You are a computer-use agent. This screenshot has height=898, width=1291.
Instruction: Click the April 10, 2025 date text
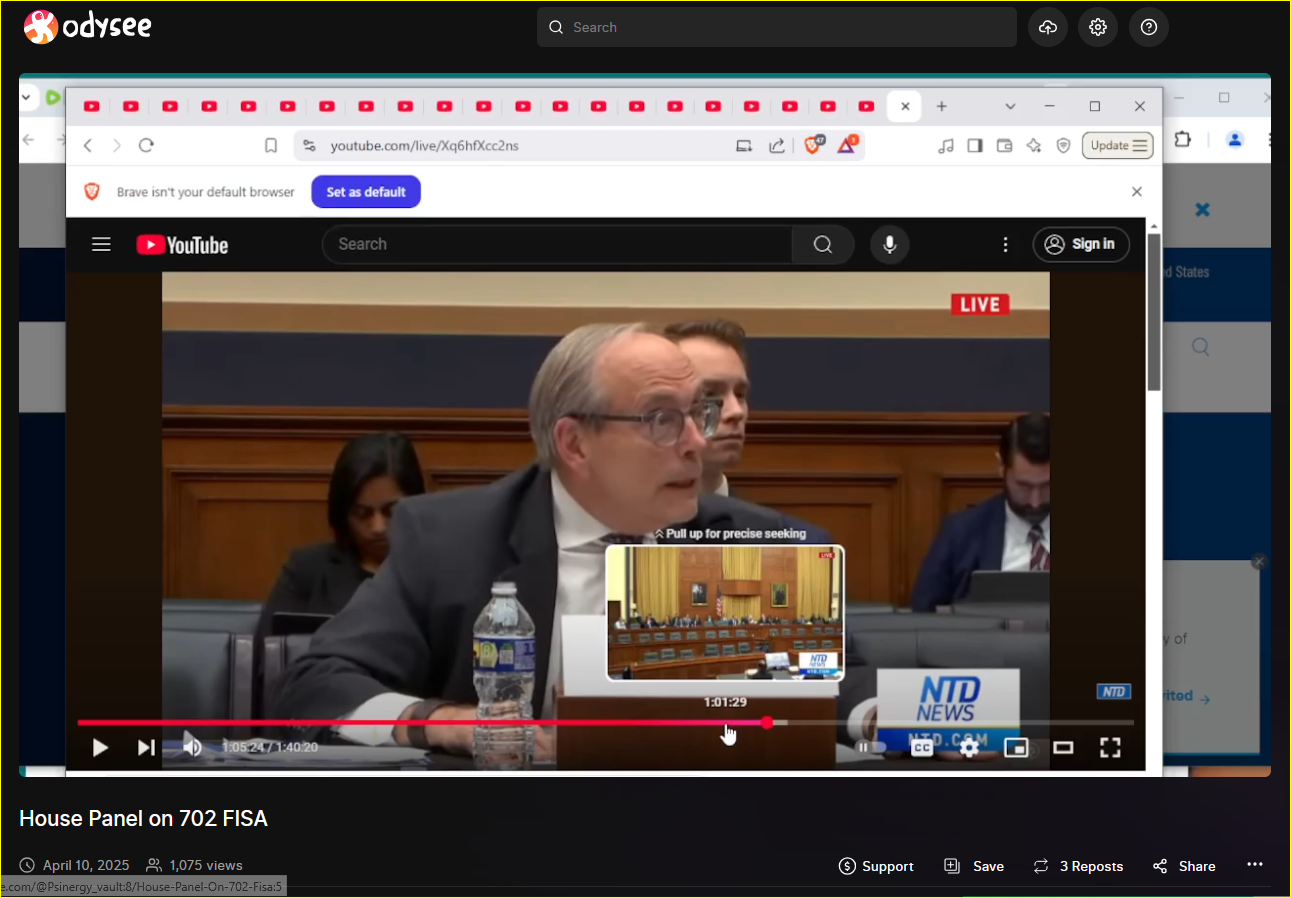point(86,865)
